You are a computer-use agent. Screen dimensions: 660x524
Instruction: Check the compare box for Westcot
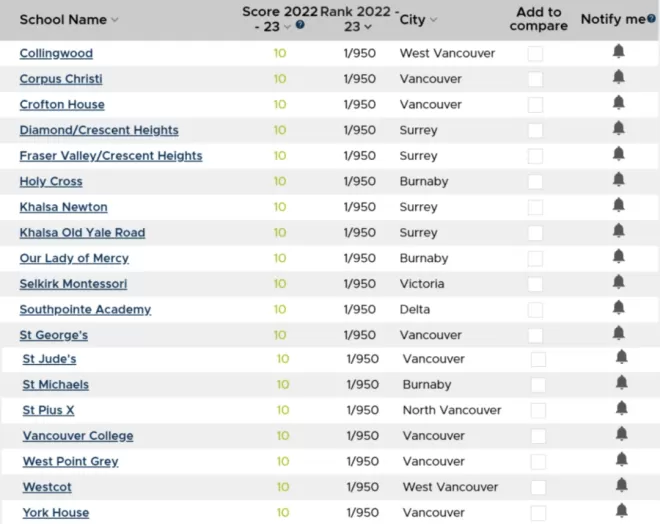[x=538, y=487]
